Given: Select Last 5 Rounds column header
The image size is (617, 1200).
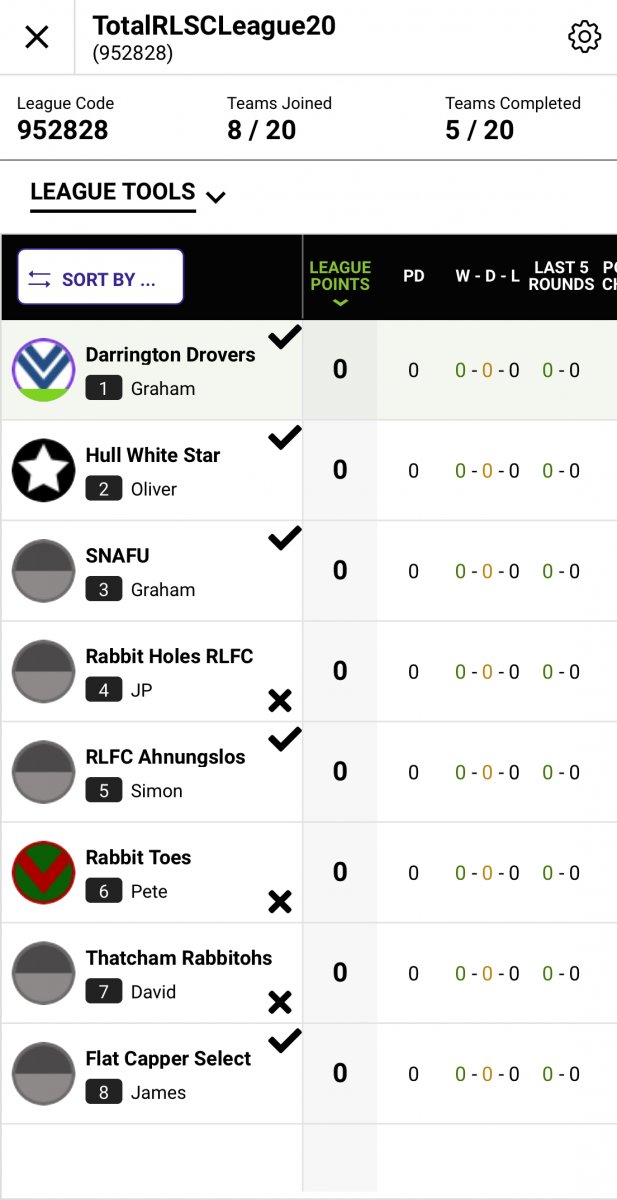Looking at the screenshot, I should (561, 276).
